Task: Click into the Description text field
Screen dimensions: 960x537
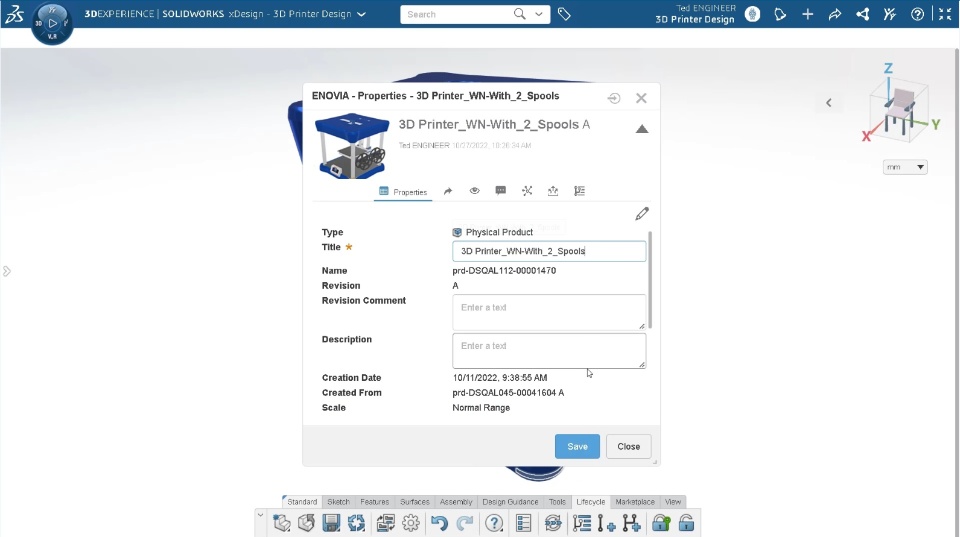Action: (549, 351)
